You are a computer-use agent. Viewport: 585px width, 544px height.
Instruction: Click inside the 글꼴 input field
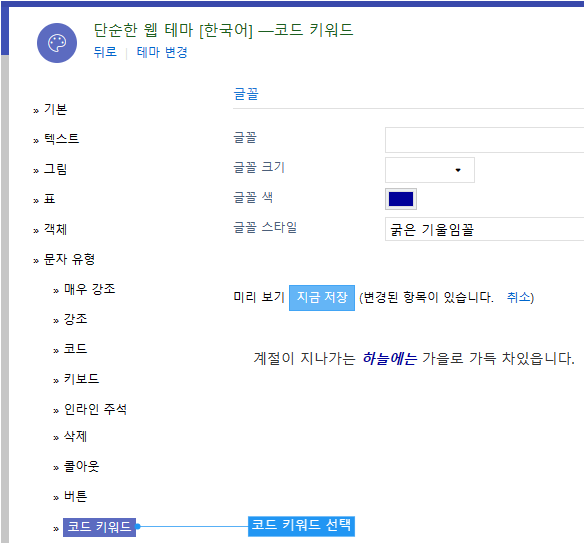(485, 140)
